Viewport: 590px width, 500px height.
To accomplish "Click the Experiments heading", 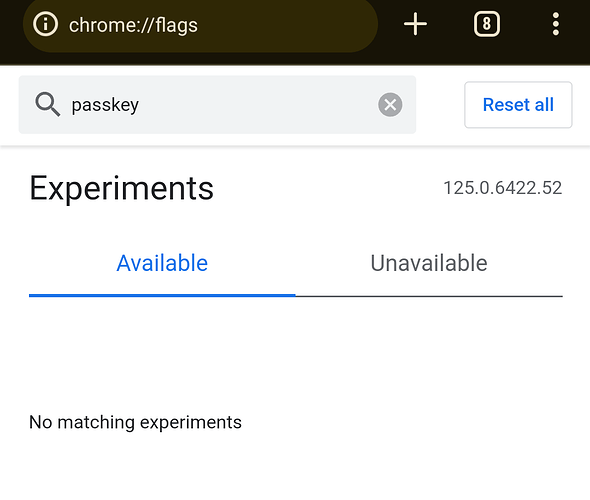I will [122, 188].
